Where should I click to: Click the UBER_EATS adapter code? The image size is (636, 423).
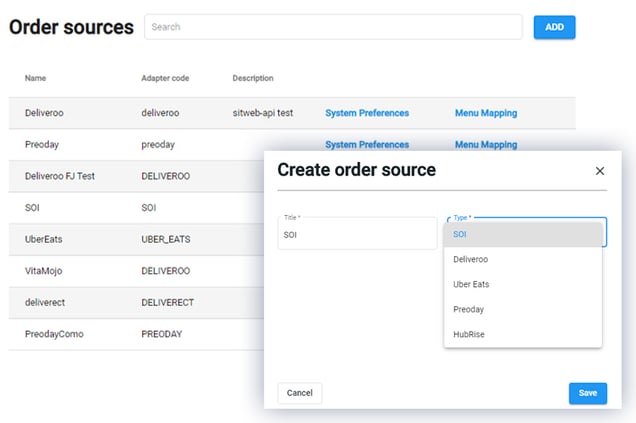pyautogui.click(x=165, y=240)
